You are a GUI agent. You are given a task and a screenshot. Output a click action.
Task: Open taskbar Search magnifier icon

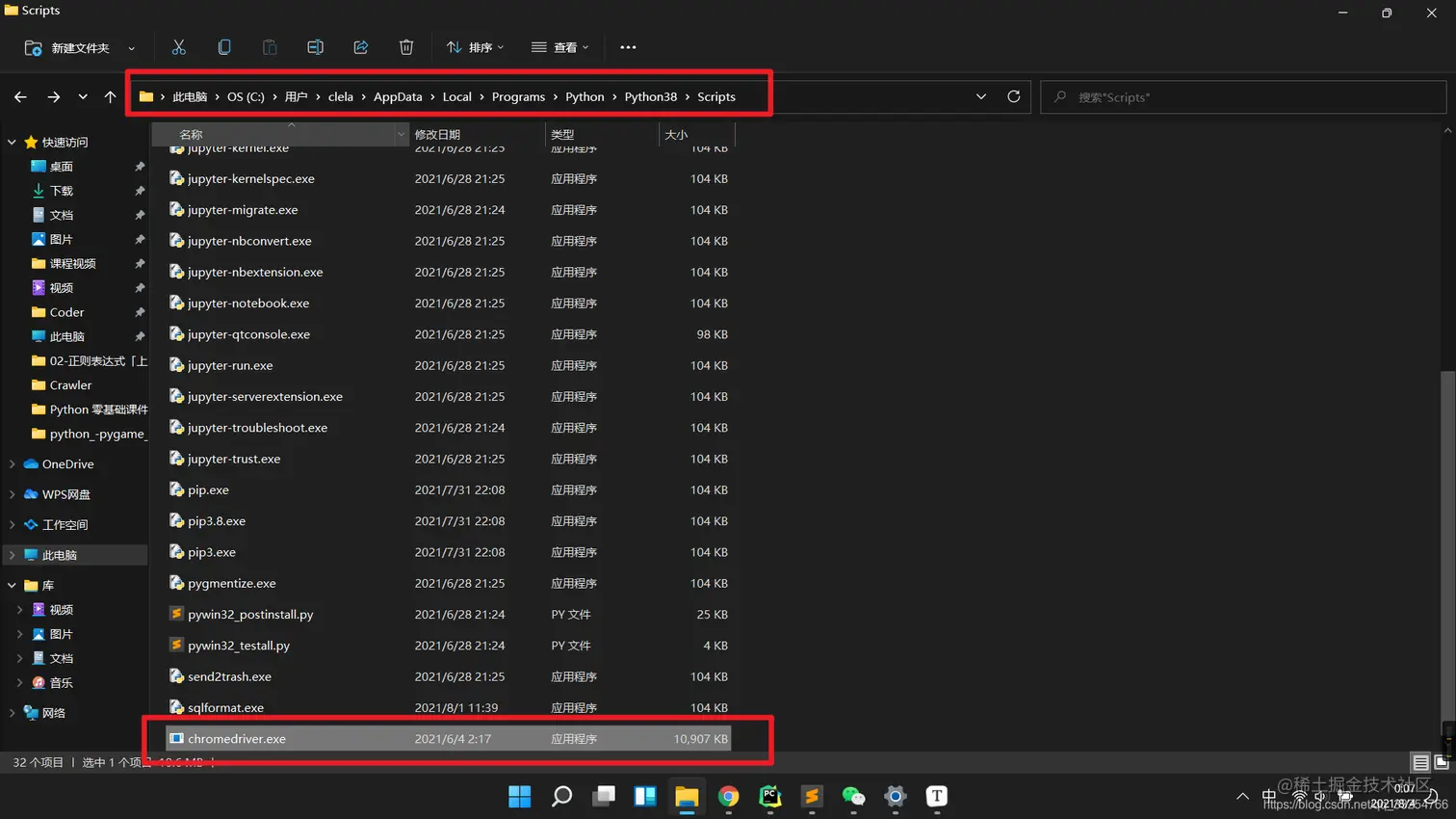coord(561,796)
